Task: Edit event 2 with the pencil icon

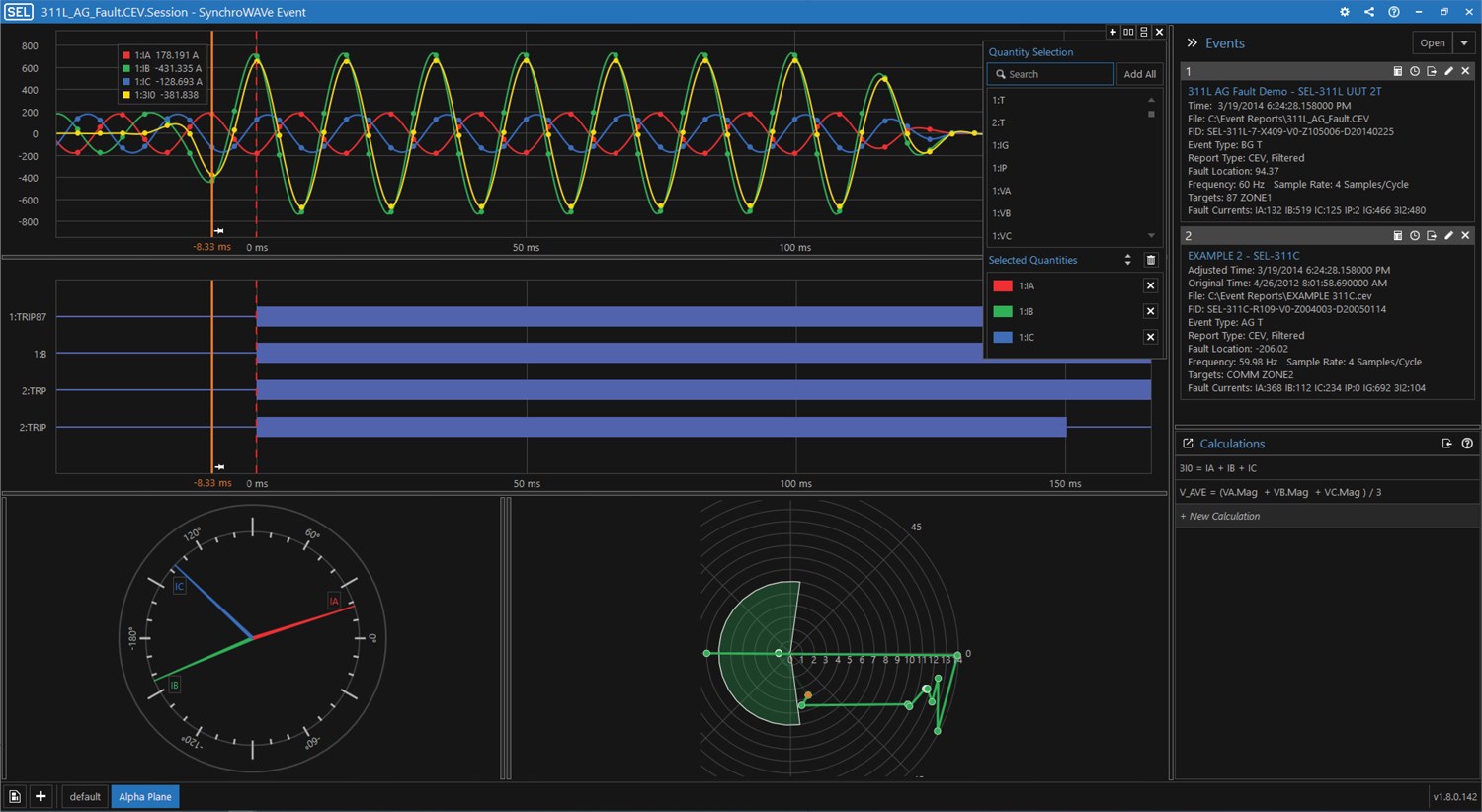Action: [1448, 236]
